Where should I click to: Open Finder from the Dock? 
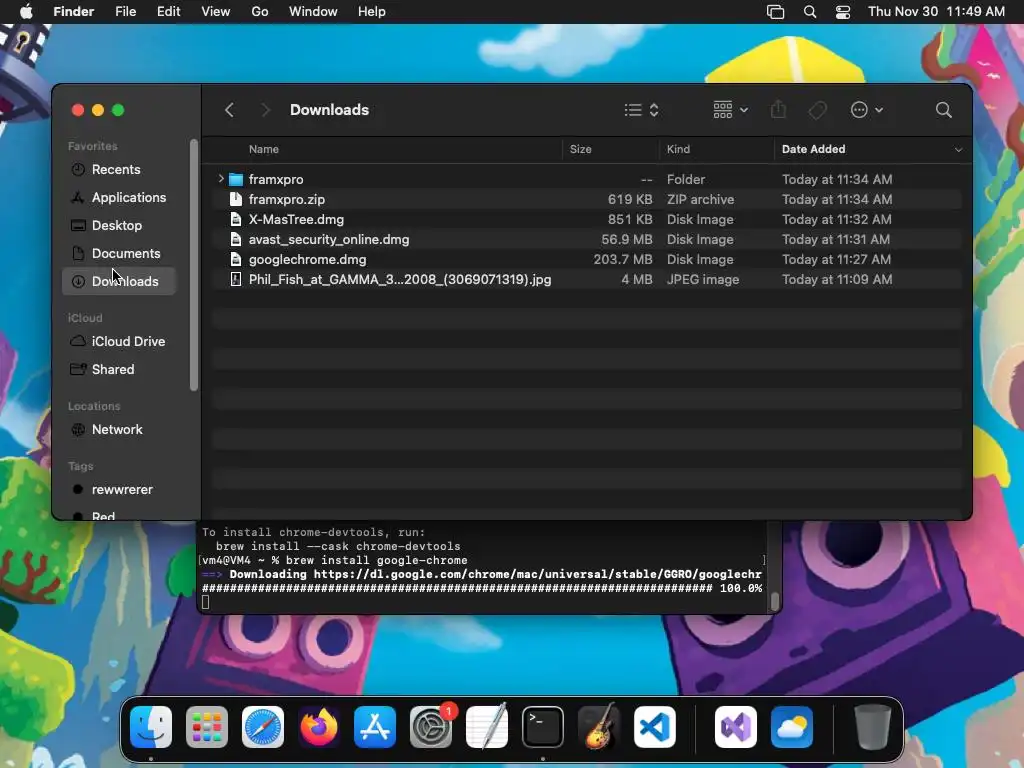pos(151,727)
